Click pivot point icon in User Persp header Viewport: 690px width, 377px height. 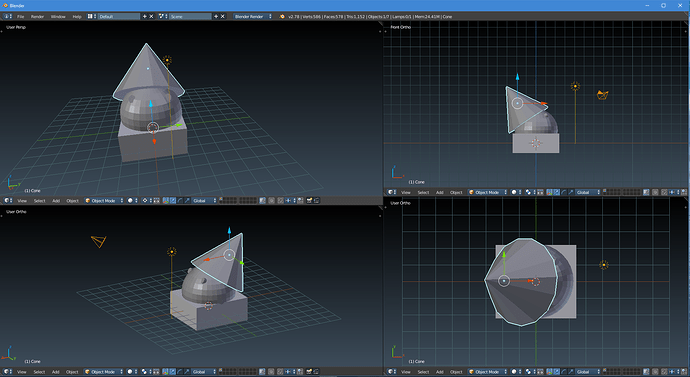pos(144,201)
